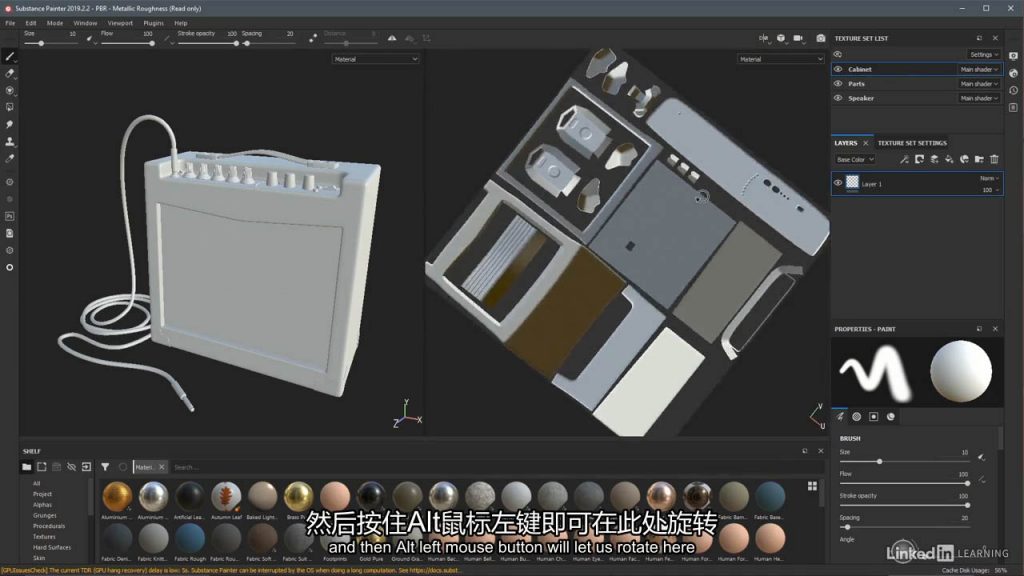Switch to the Texture Set Settings tab

pos(912,143)
